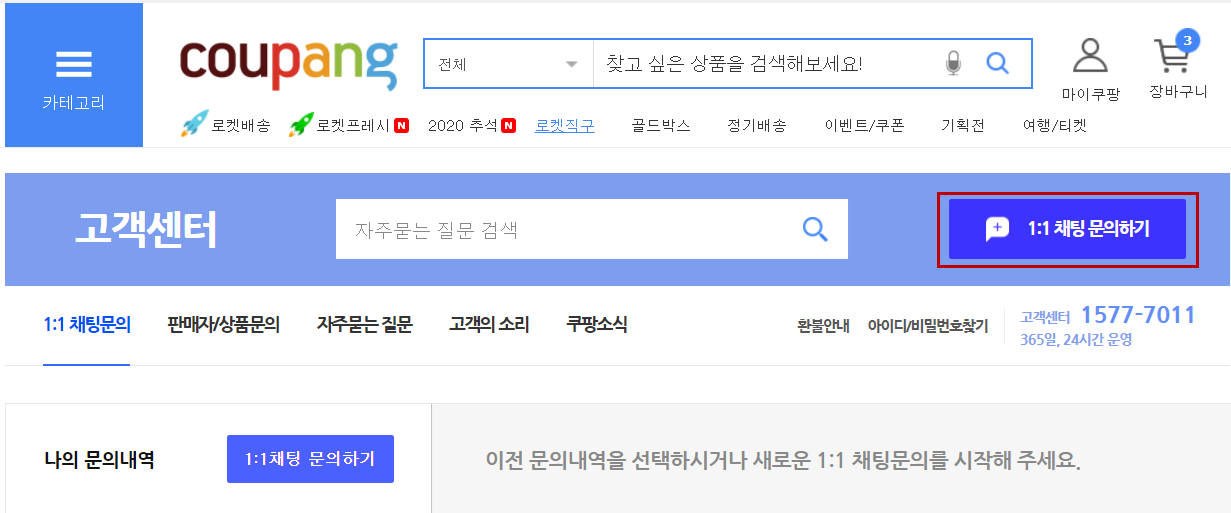Click the N badge next to 2020 추석
This screenshot has width=1231, height=513.
508,126
